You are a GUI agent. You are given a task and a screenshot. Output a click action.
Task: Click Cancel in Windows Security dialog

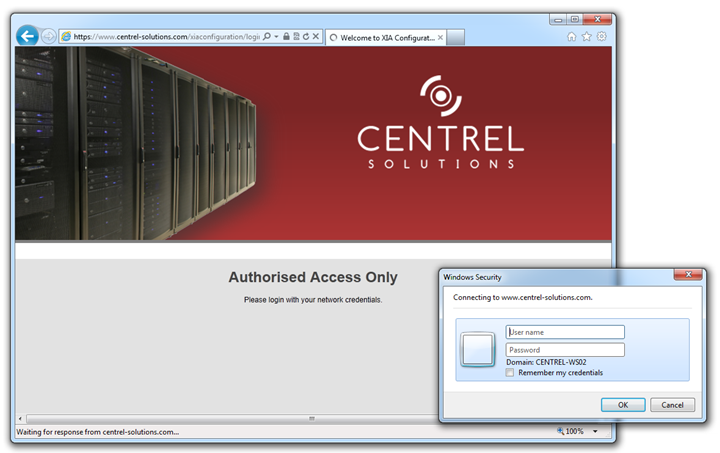(672, 405)
